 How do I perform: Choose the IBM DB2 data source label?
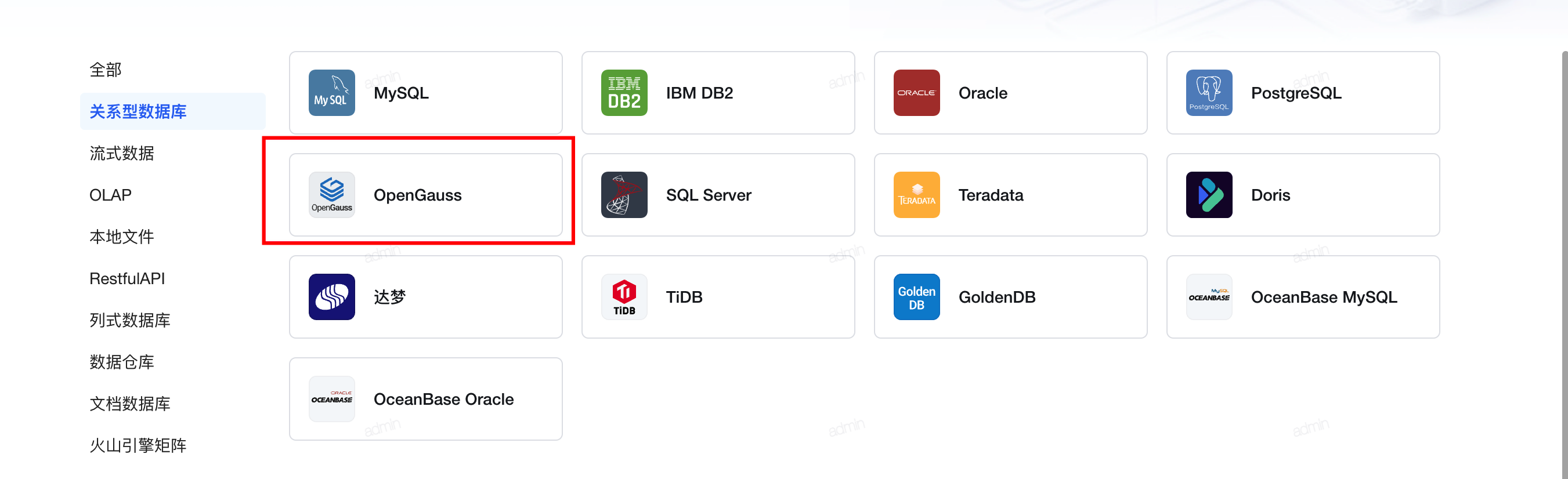[x=699, y=93]
